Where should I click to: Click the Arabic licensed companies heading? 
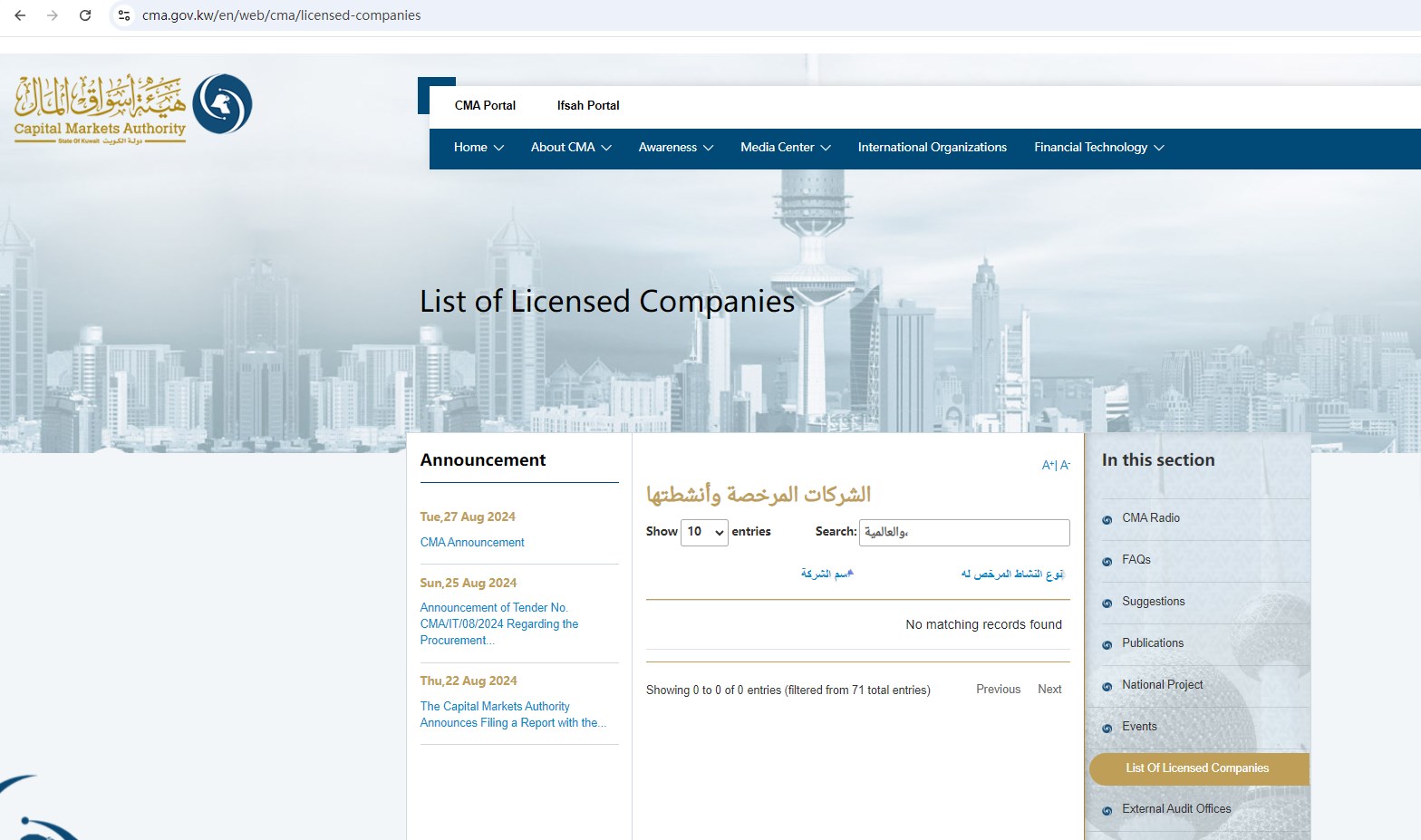click(x=759, y=494)
